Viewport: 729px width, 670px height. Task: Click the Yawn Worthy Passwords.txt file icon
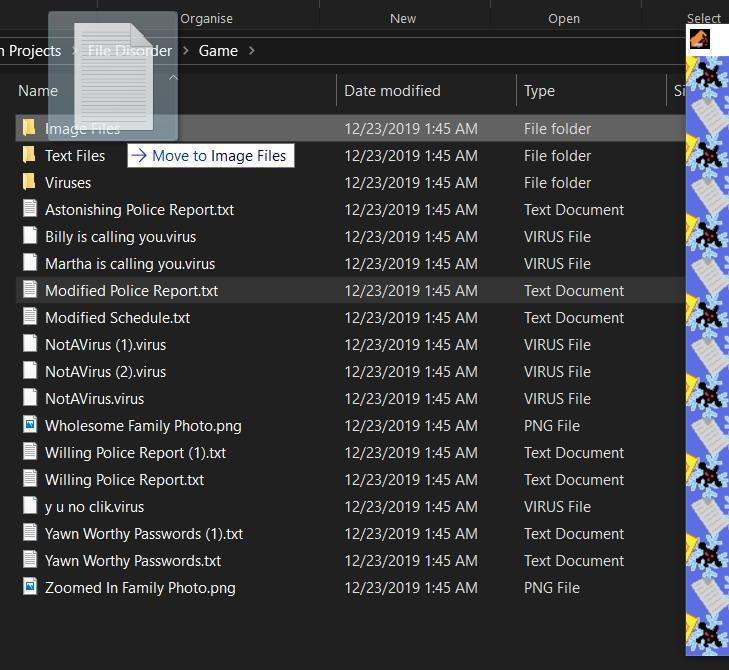(30, 559)
